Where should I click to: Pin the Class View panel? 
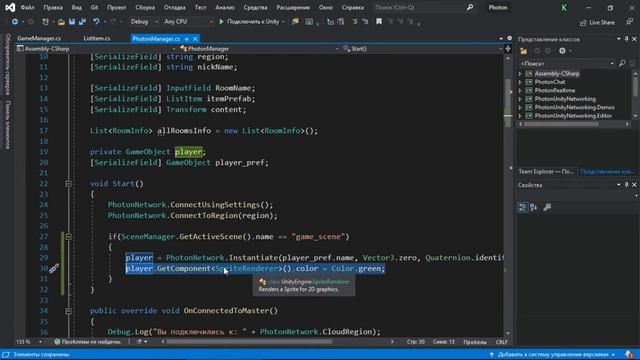tap(627, 39)
